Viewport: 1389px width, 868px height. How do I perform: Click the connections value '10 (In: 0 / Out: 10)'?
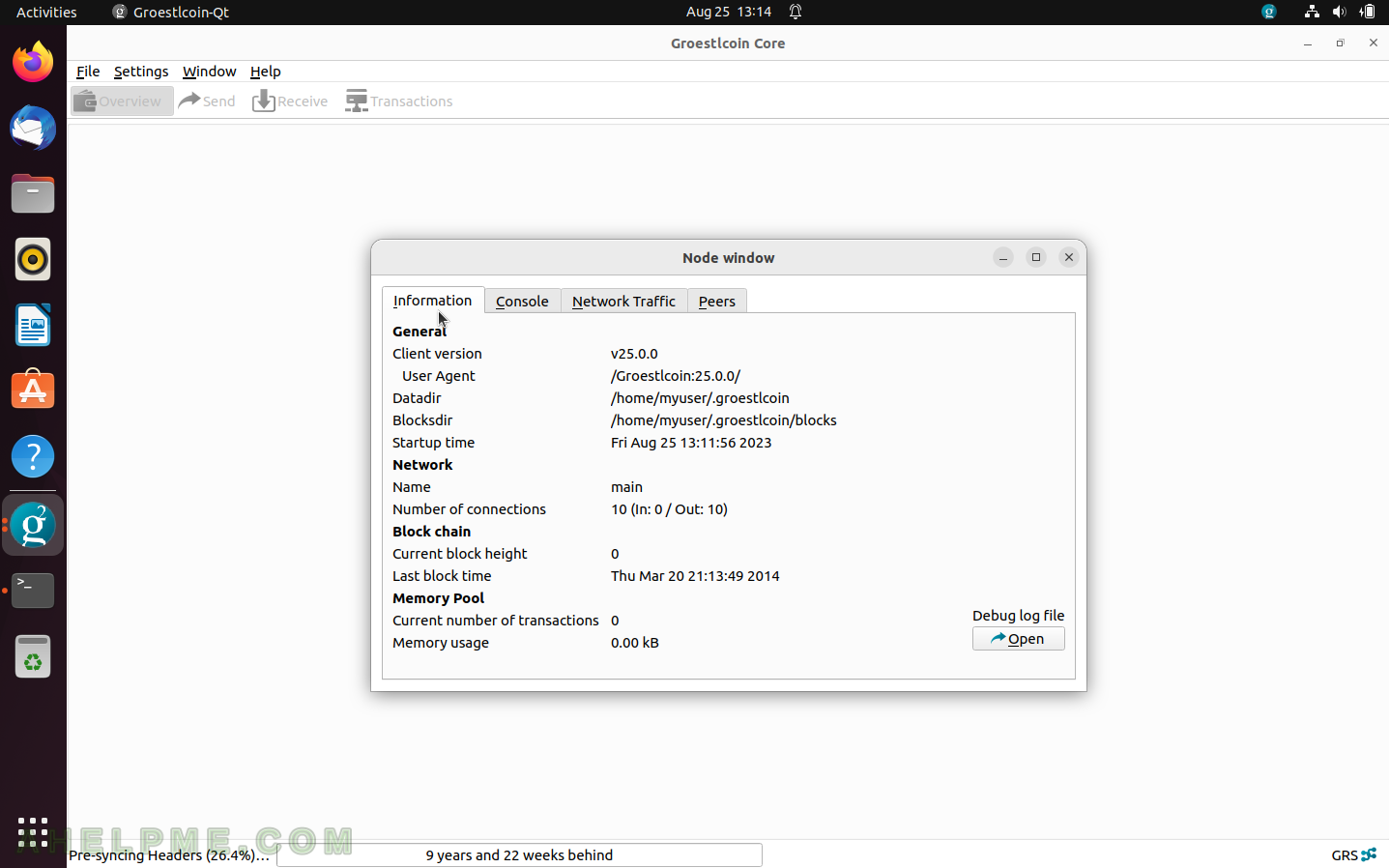tap(669, 509)
